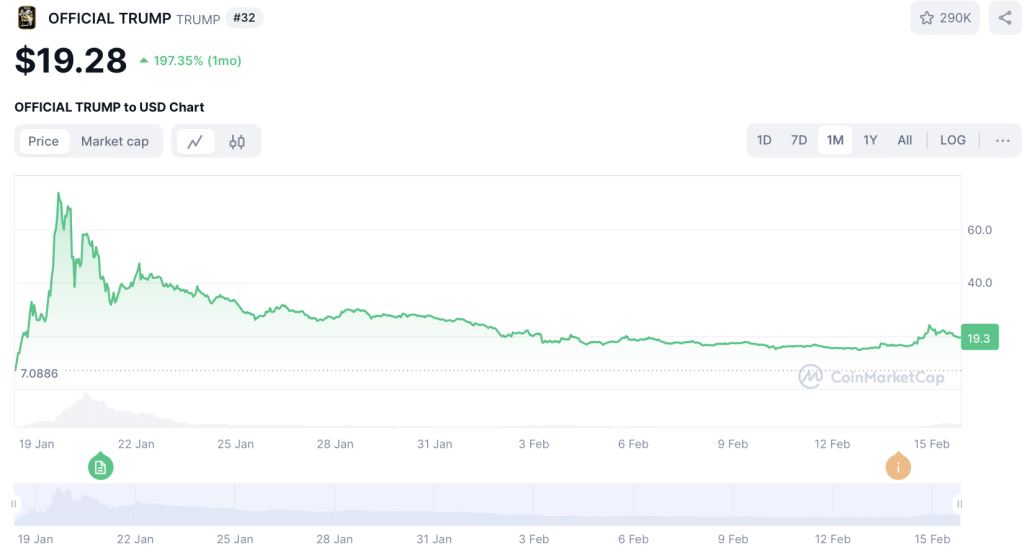Open the three-dots more options menu
1024x555 pixels.
click(1002, 140)
